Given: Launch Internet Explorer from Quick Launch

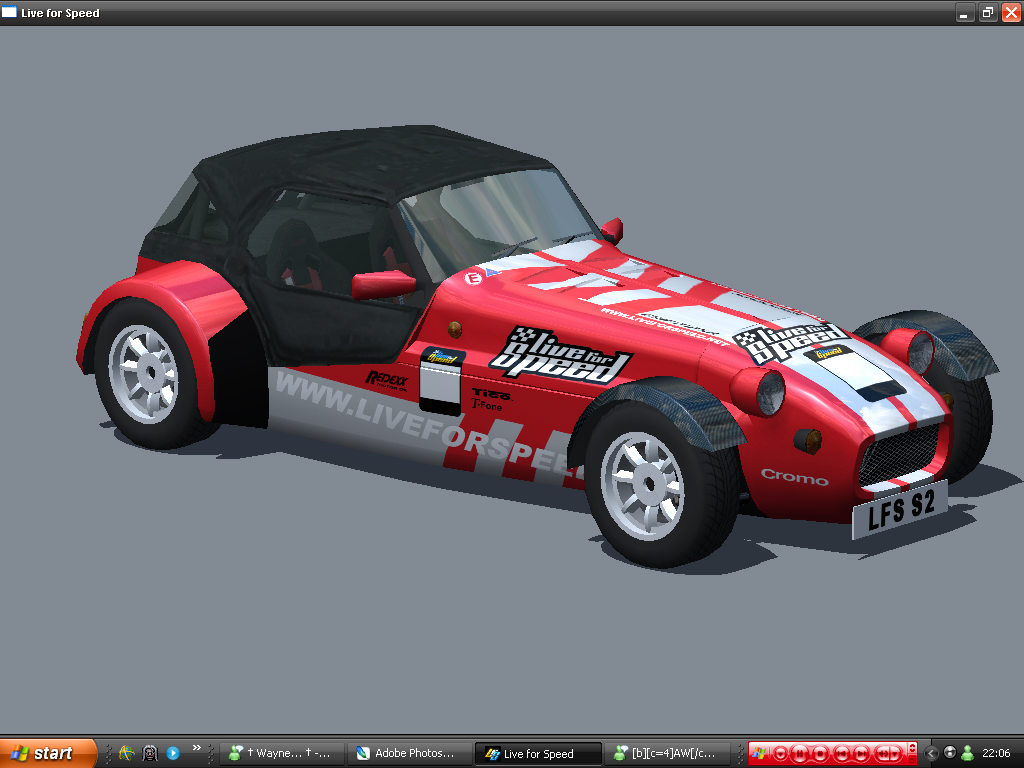Looking at the screenshot, I should coord(126,753).
